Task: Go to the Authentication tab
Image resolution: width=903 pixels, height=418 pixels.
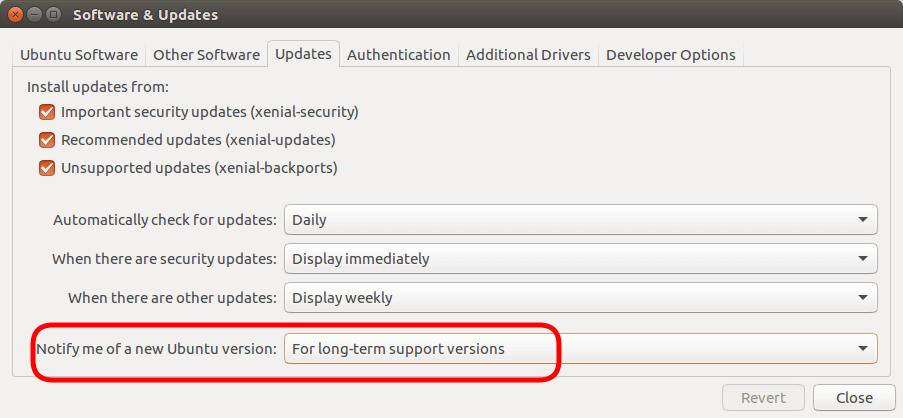Action: (399, 55)
